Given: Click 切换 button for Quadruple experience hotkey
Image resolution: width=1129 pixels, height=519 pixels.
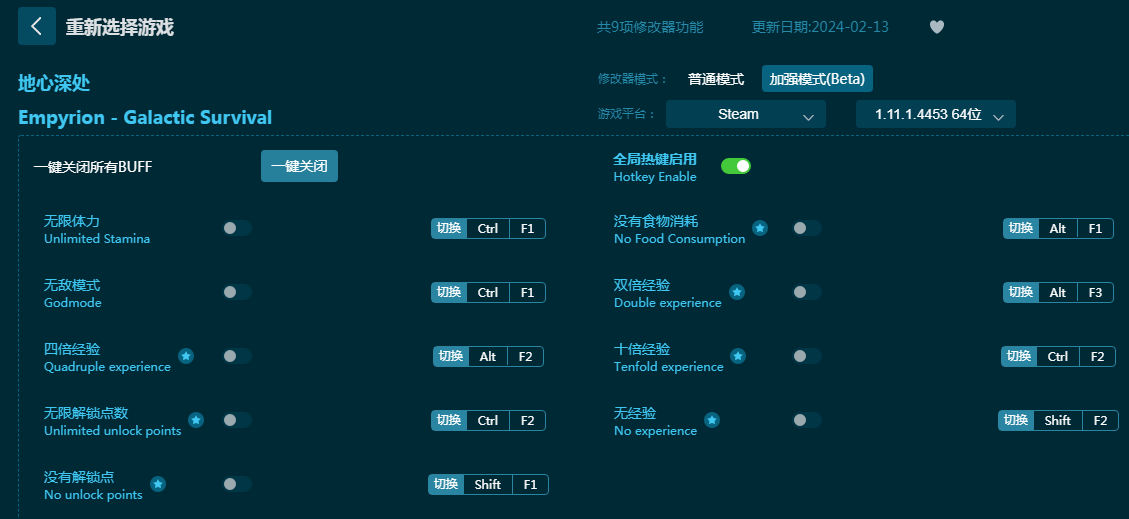Looking at the screenshot, I should point(451,357).
